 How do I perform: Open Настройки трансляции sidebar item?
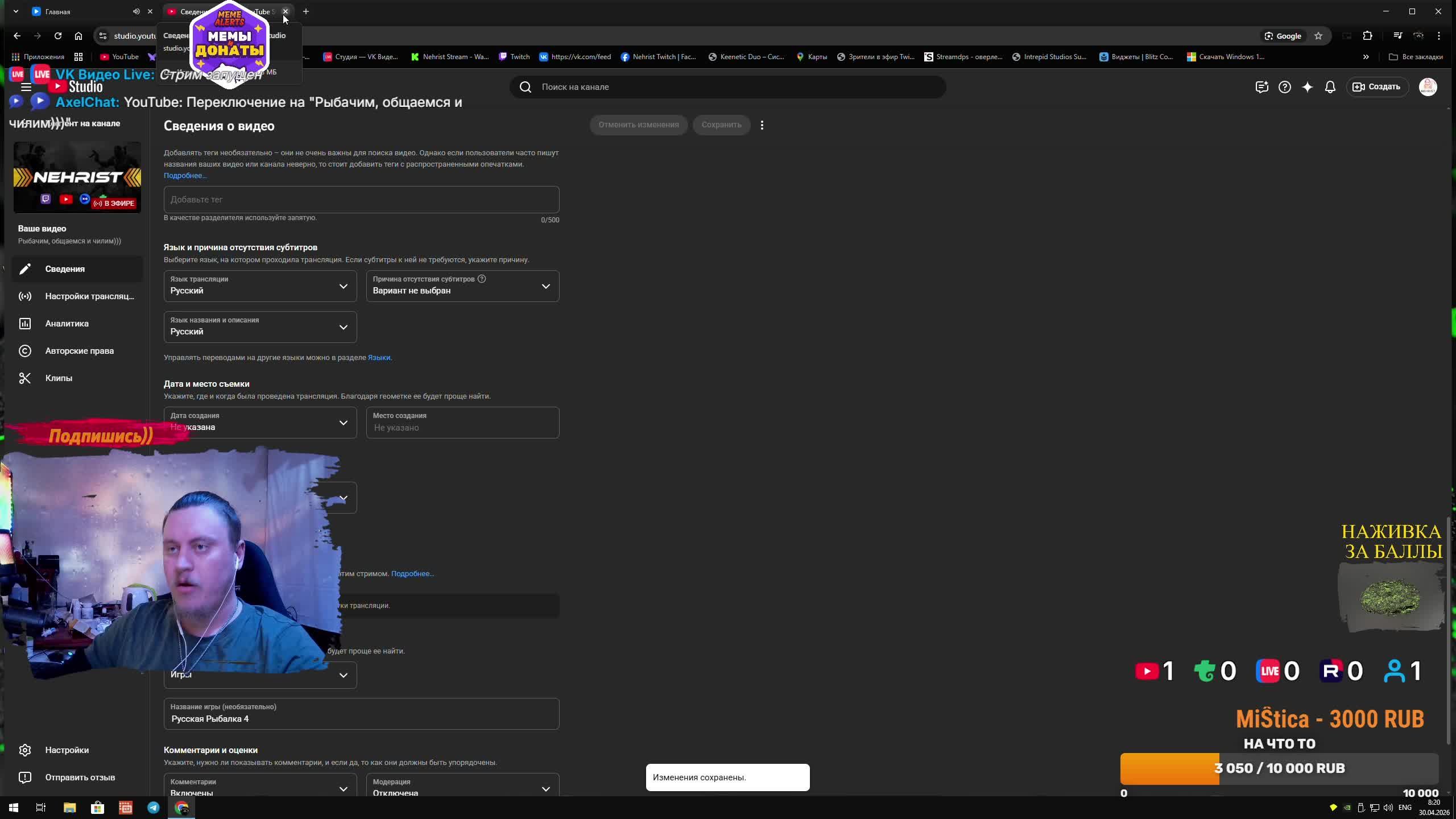coord(89,296)
